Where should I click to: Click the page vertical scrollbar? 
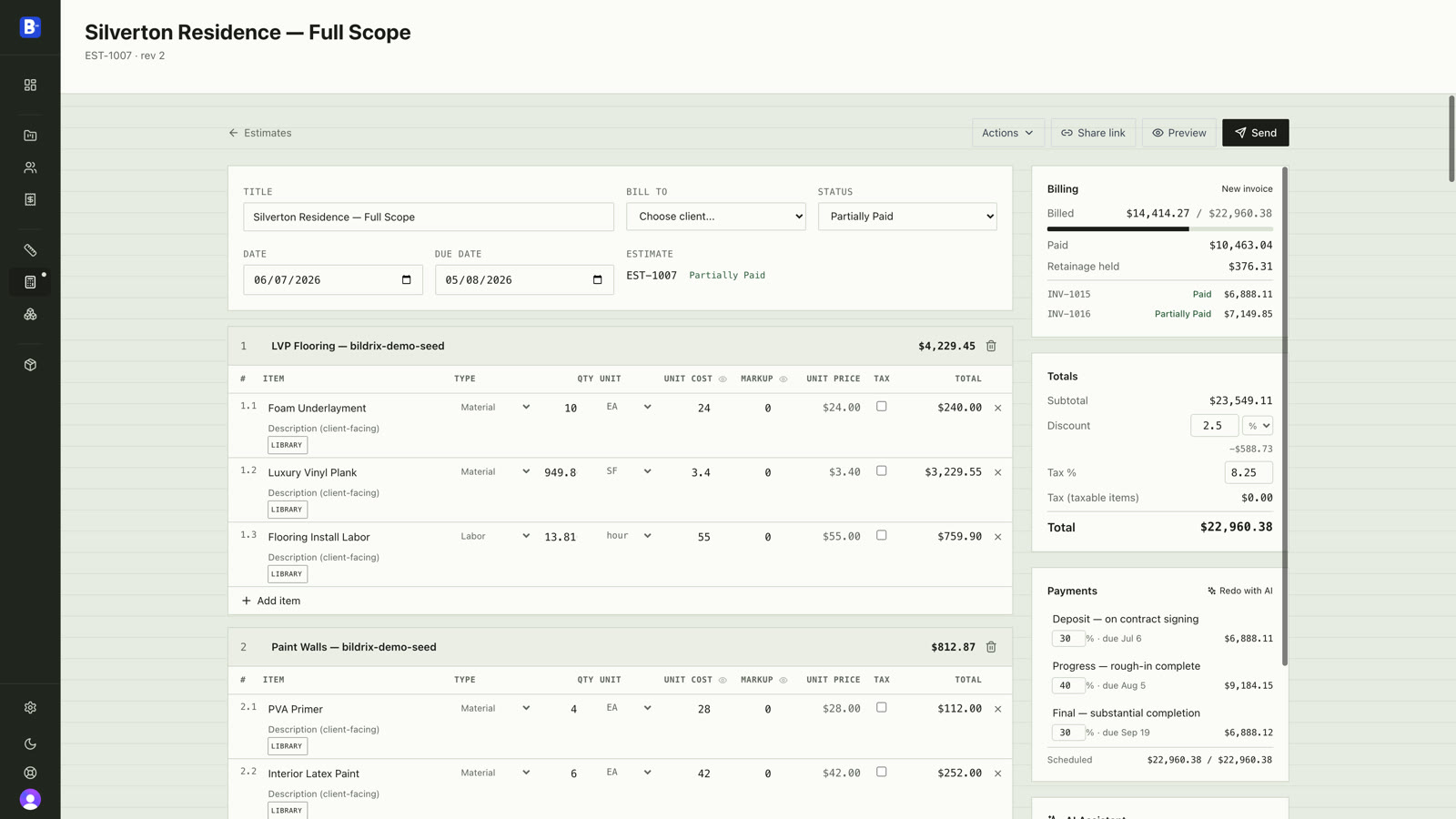1451,138
